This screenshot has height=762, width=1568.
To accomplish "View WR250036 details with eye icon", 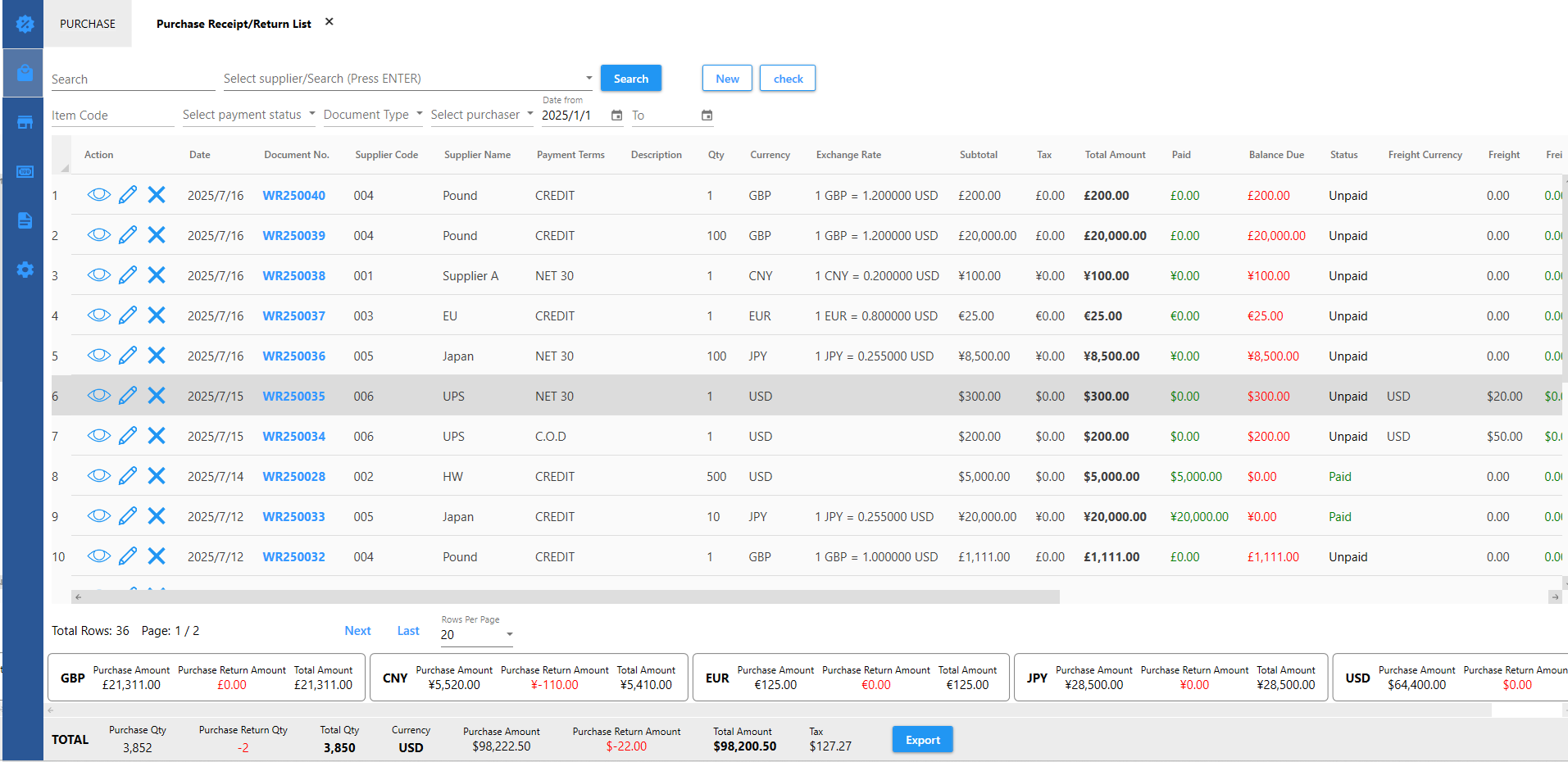I will point(98,356).
